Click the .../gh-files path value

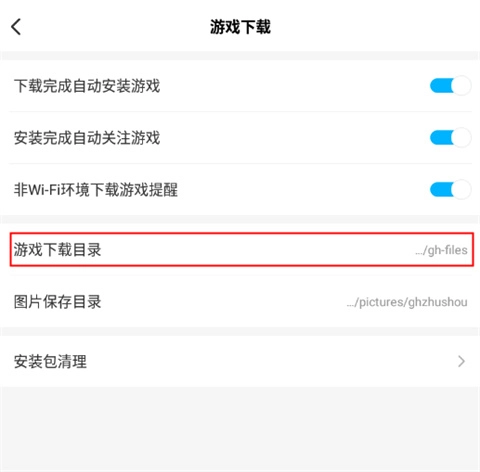tap(441, 250)
